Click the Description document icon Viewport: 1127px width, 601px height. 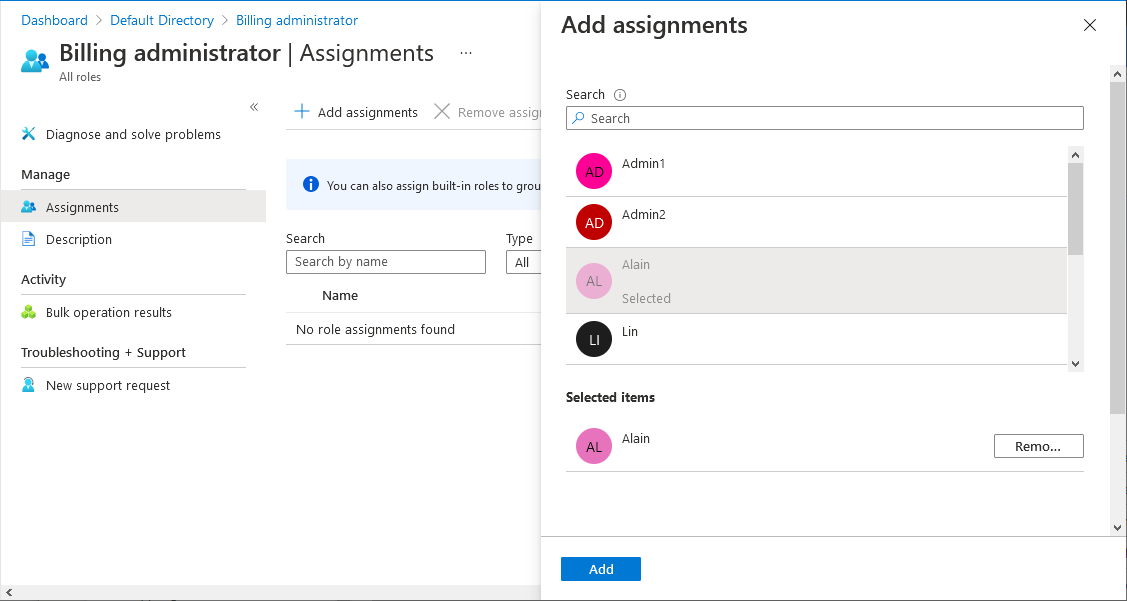point(29,239)
